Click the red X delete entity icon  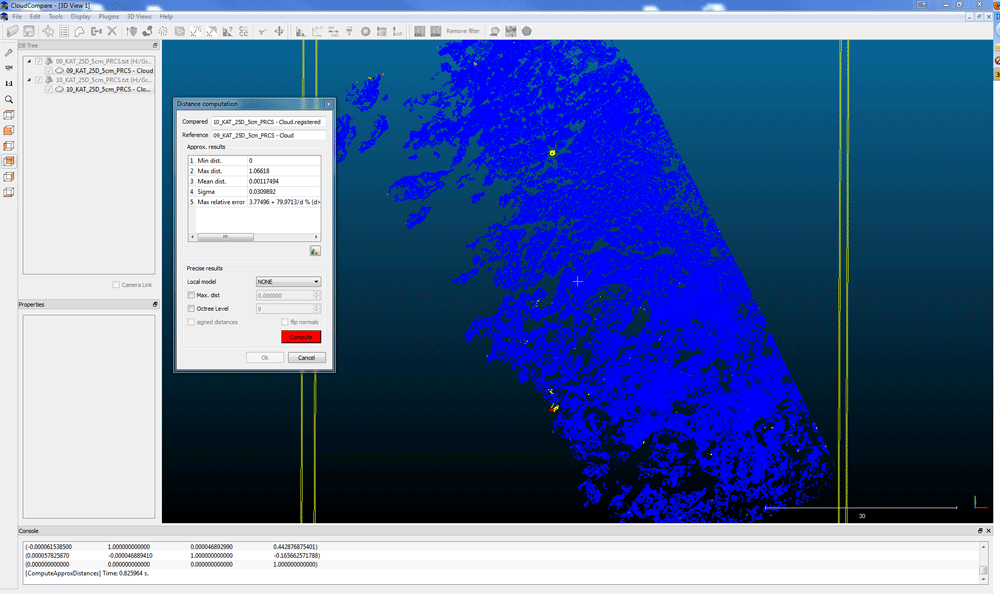(112, 31)
